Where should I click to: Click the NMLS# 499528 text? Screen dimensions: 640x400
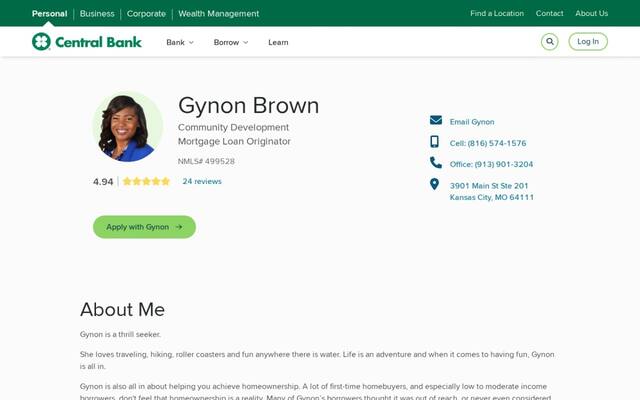206,161
